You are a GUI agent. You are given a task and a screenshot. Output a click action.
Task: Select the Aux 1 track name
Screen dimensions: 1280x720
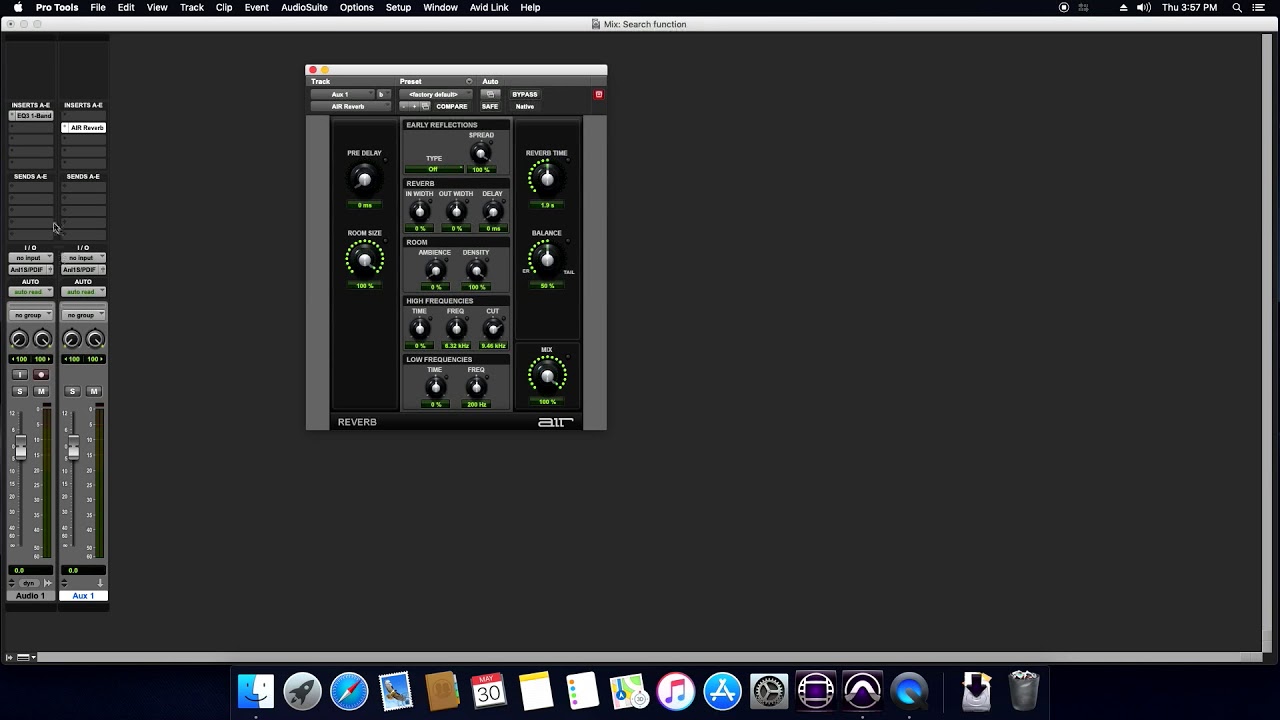tap(83, 595)
